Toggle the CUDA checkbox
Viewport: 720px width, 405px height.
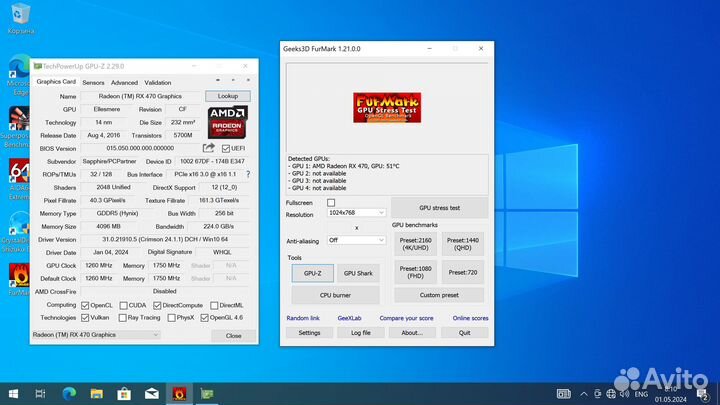[x=124, y=305]
